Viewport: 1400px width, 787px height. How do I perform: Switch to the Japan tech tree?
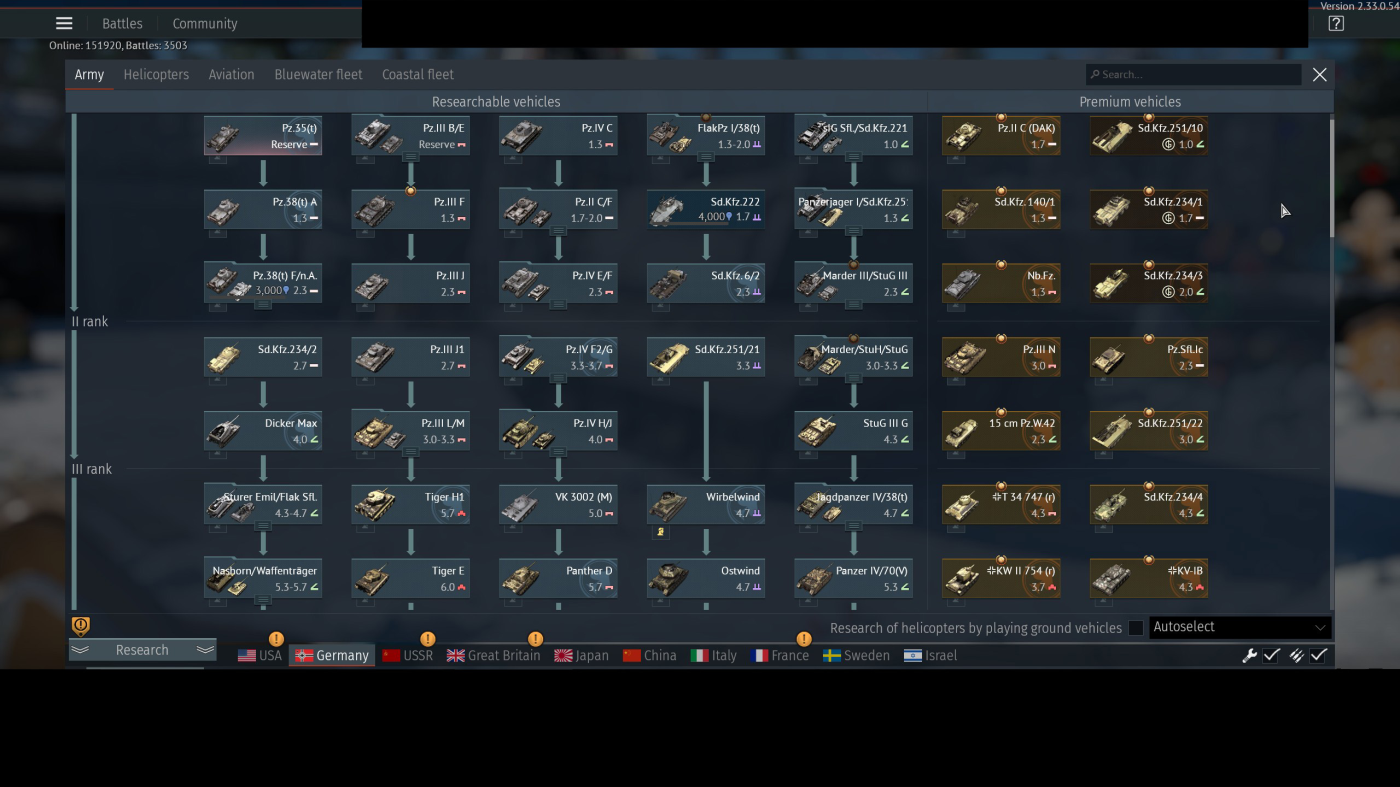581,656
